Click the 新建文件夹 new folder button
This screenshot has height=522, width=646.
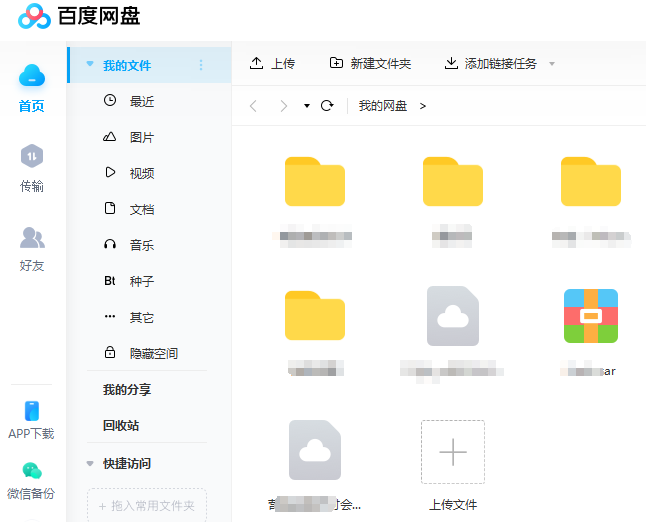pos(370,63)
